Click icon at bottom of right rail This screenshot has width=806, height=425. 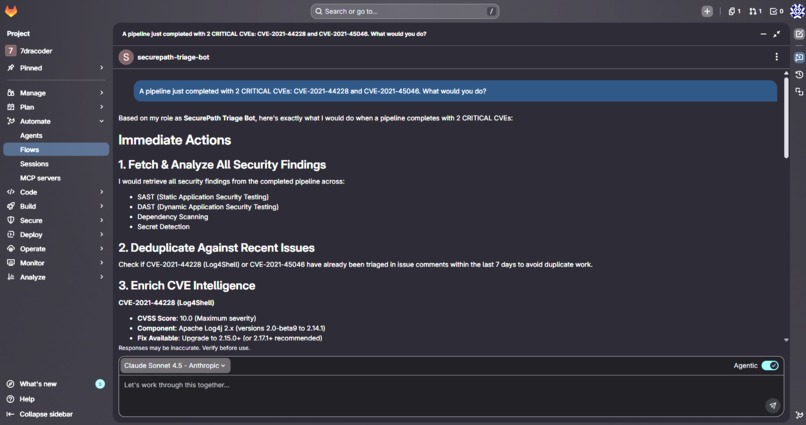coord(799,414)
